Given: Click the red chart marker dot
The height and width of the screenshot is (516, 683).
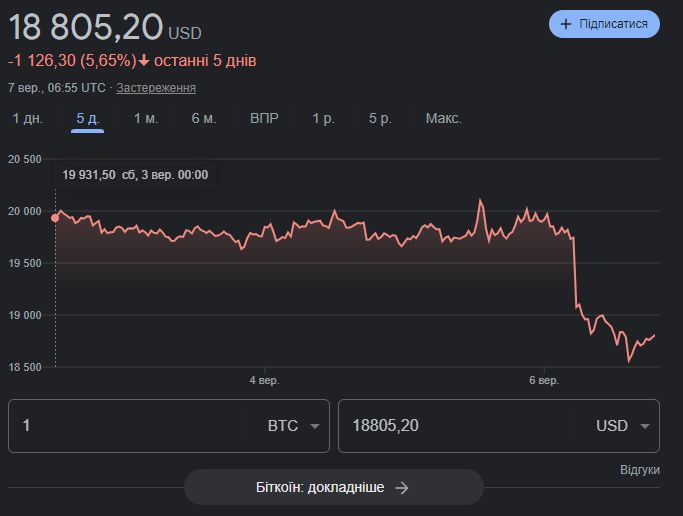Looking at the screenshot, I should coord(55,218).
